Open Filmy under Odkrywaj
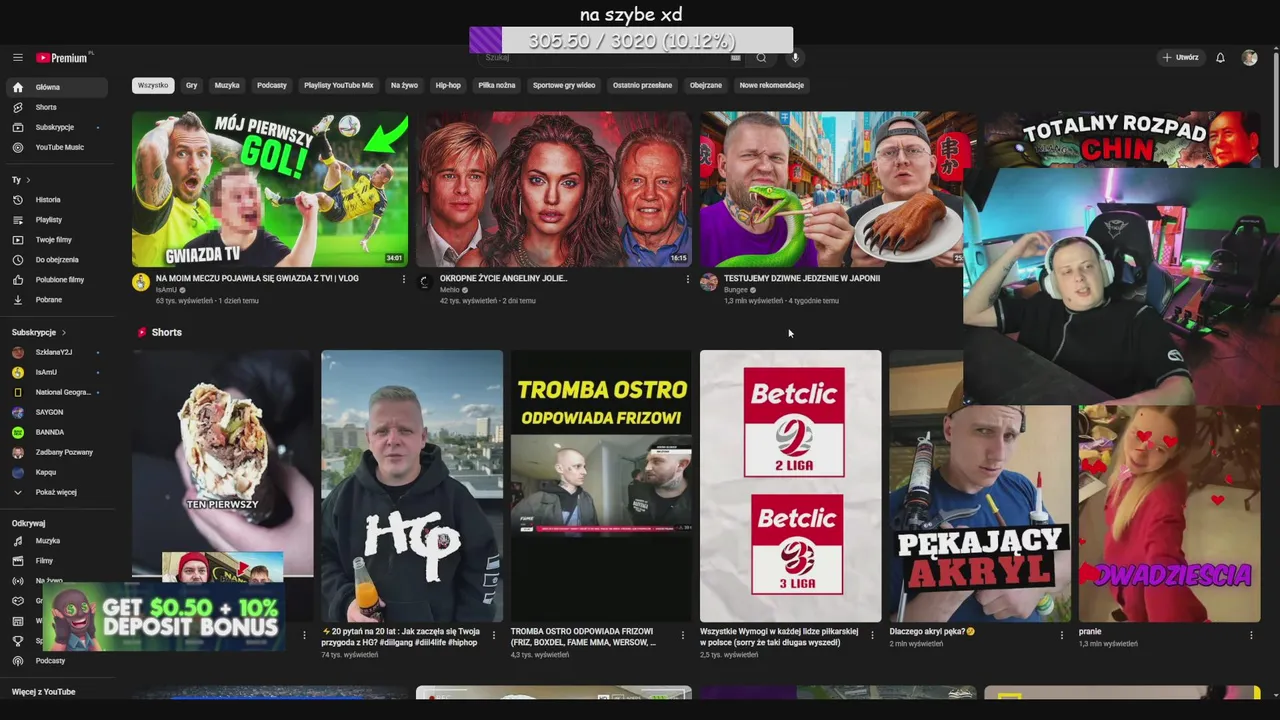The width and height of the screenshot is (1280, 720). [x=57, y=561]
